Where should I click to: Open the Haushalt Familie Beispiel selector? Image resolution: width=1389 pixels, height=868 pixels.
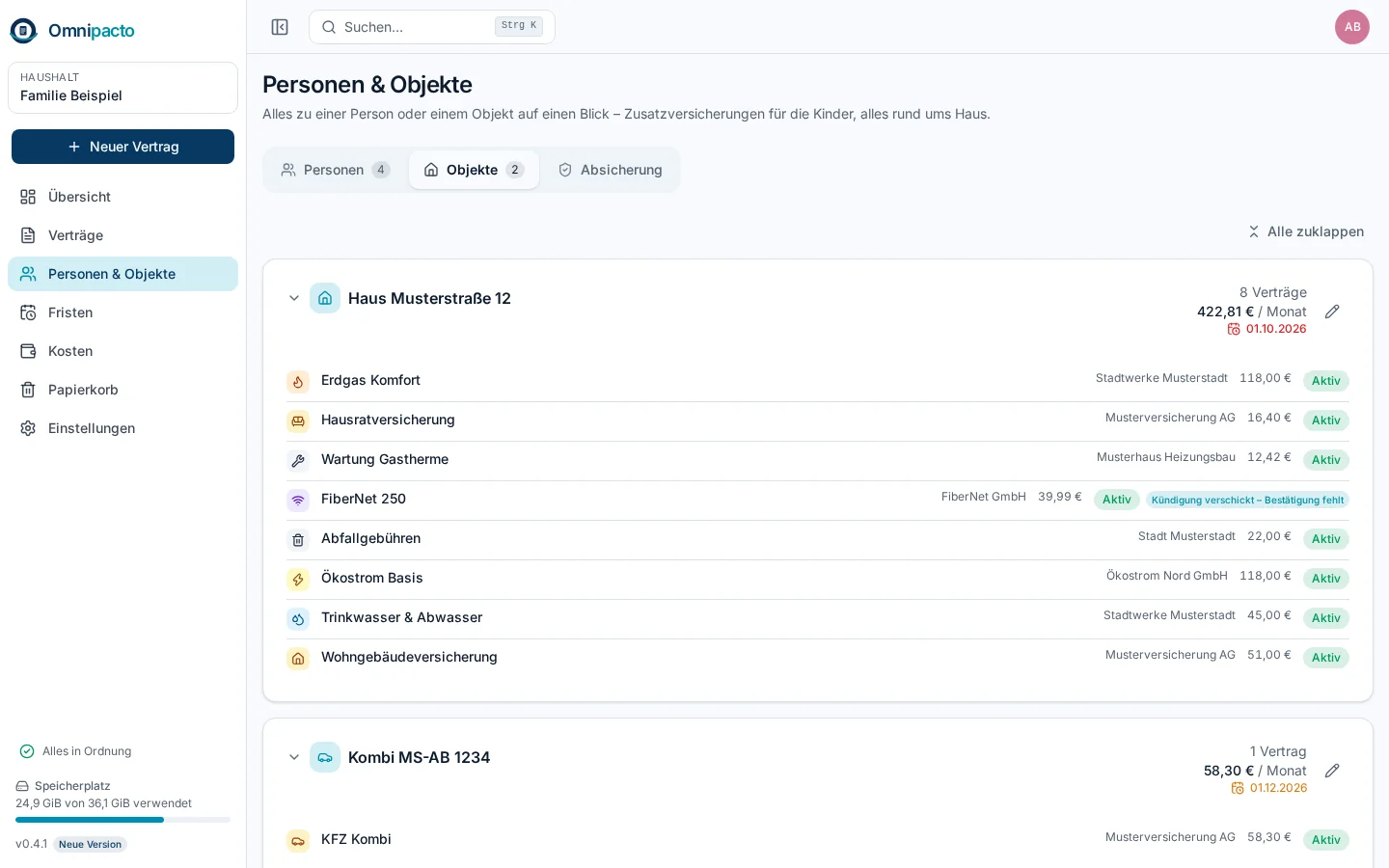(x=123, y=88)
